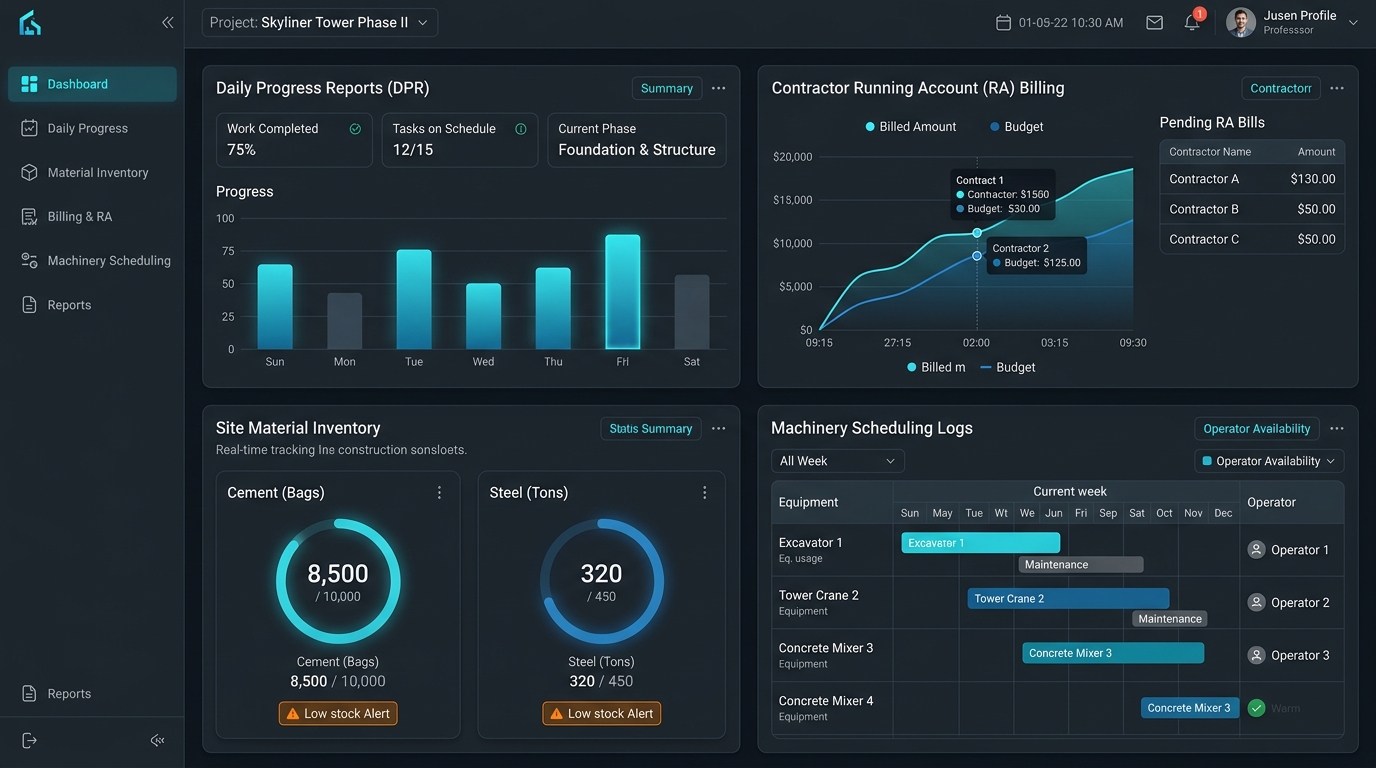Collapse sidebar with double chevron at top
The height and width of the screenshot is (768, 1376).
pyautogui.click(x=167, y=22)
